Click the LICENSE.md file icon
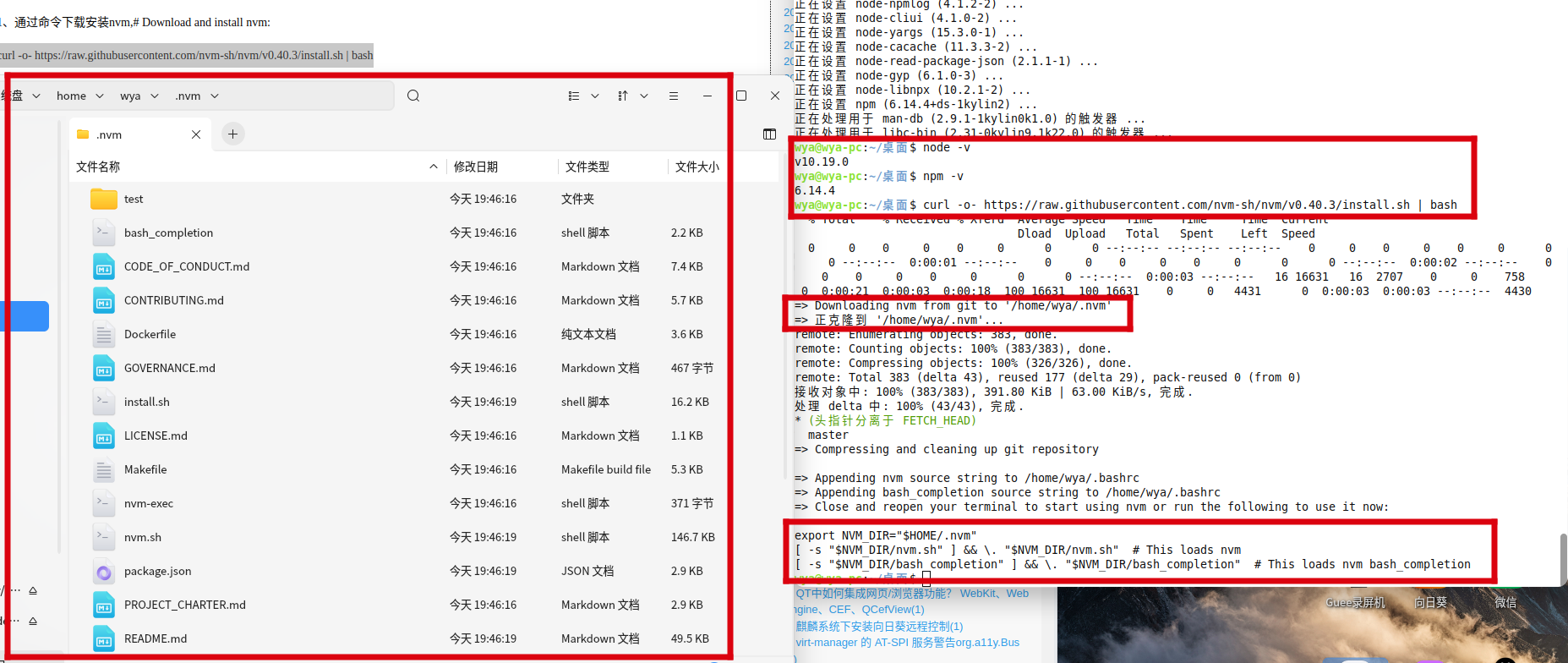 point(104,436)
